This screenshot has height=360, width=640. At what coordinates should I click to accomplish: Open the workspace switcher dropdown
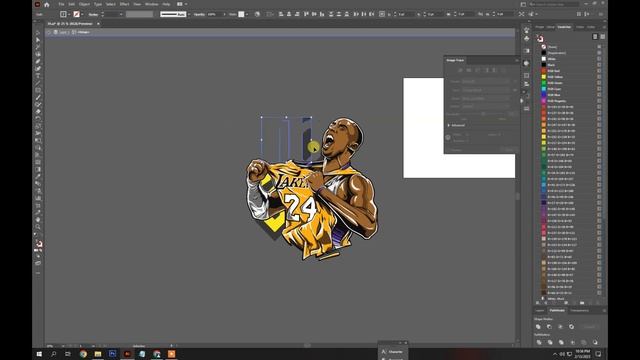(523, 4)
